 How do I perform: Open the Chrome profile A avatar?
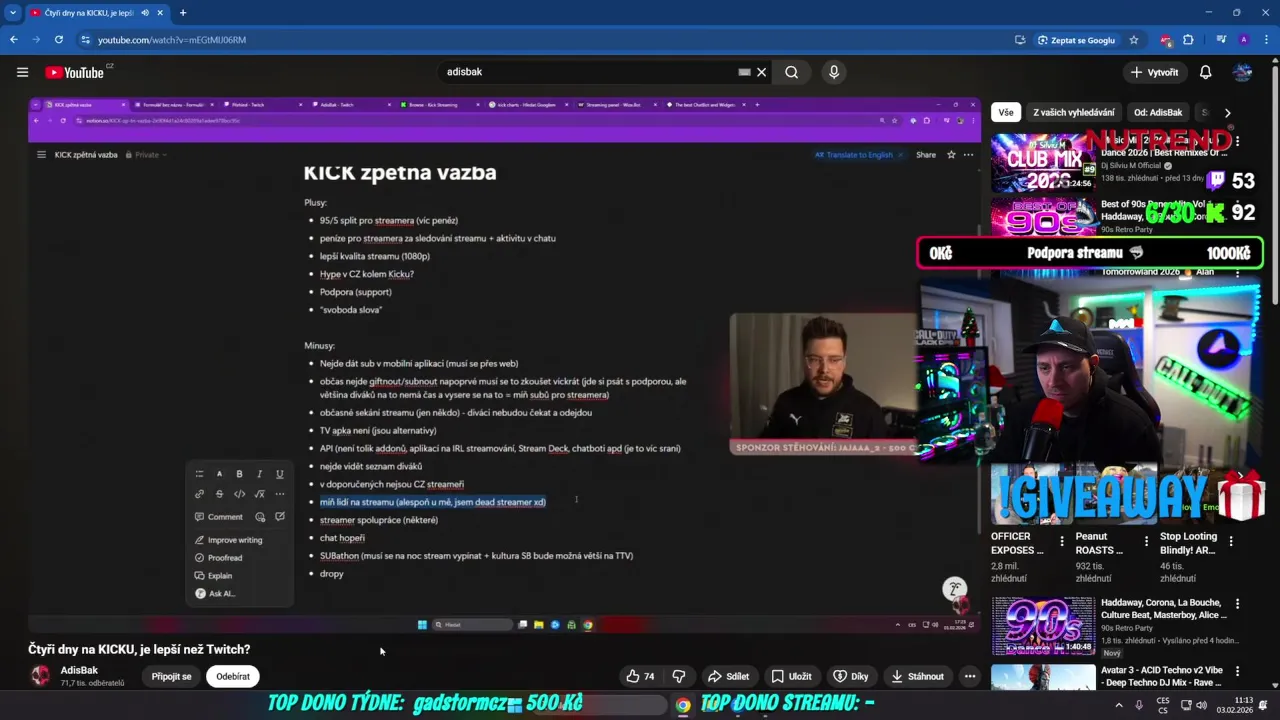[1243, 40]
